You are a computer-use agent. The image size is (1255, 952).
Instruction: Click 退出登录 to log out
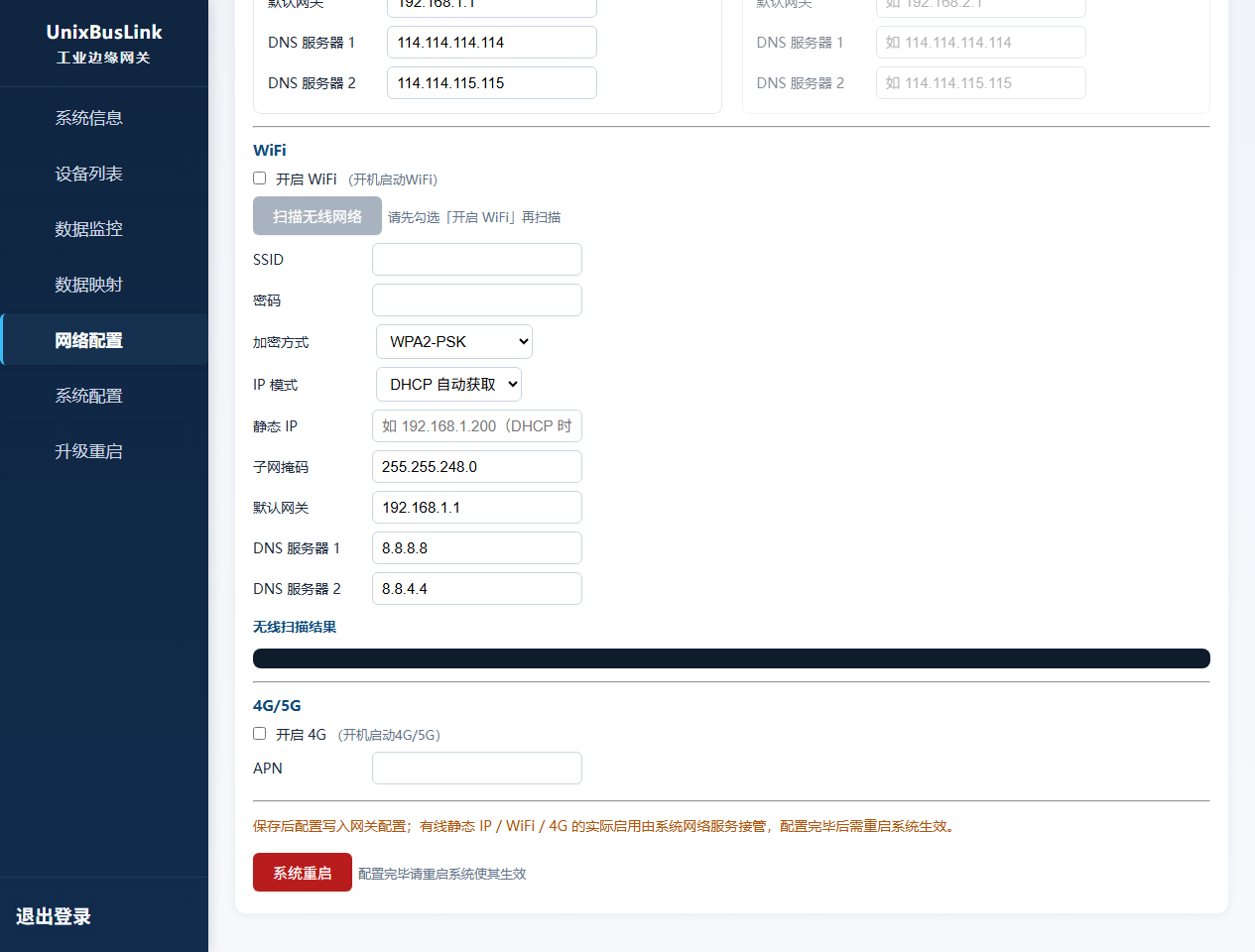54,916
